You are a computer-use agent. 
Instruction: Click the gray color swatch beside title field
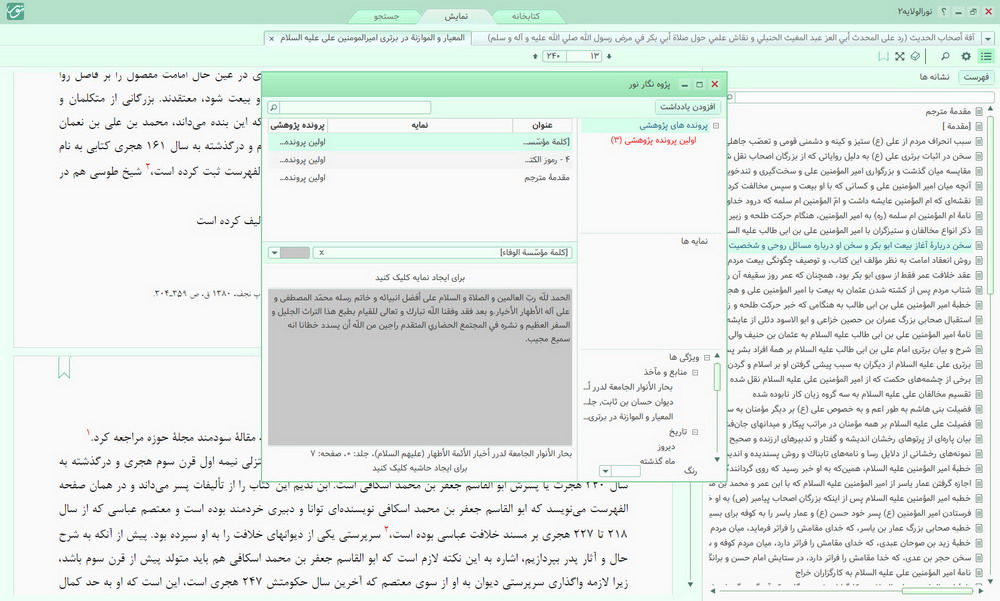tap(295, 253)
